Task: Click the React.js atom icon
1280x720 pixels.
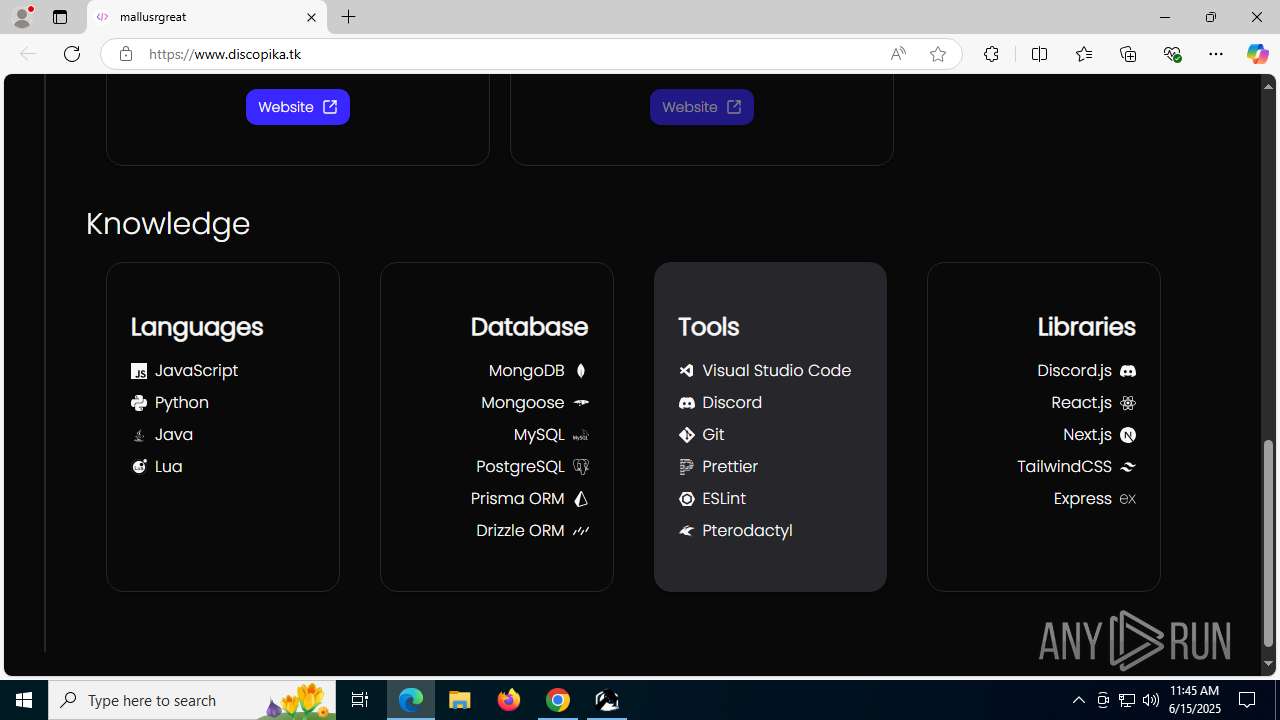Action: coord(1128,403)
